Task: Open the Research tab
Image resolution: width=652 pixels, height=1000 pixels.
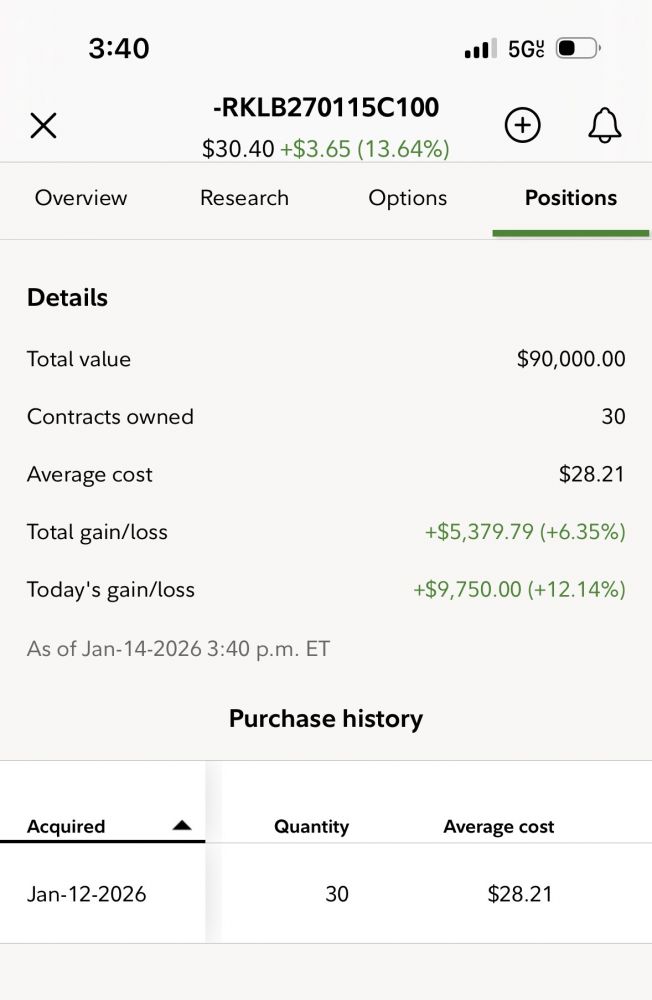Action: coord(244,198)
